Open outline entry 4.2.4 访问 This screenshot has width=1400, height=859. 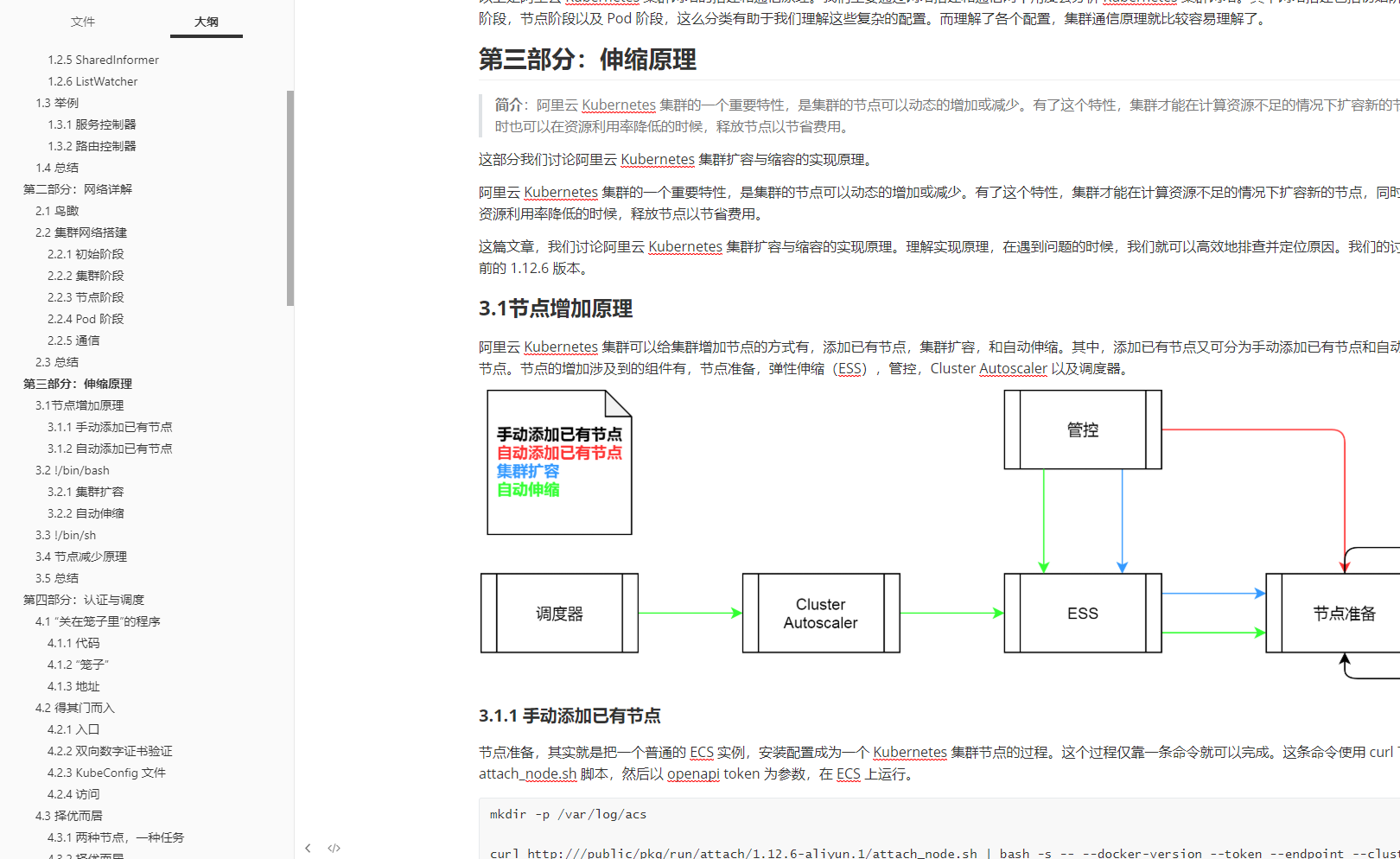(x=73, y=794)
